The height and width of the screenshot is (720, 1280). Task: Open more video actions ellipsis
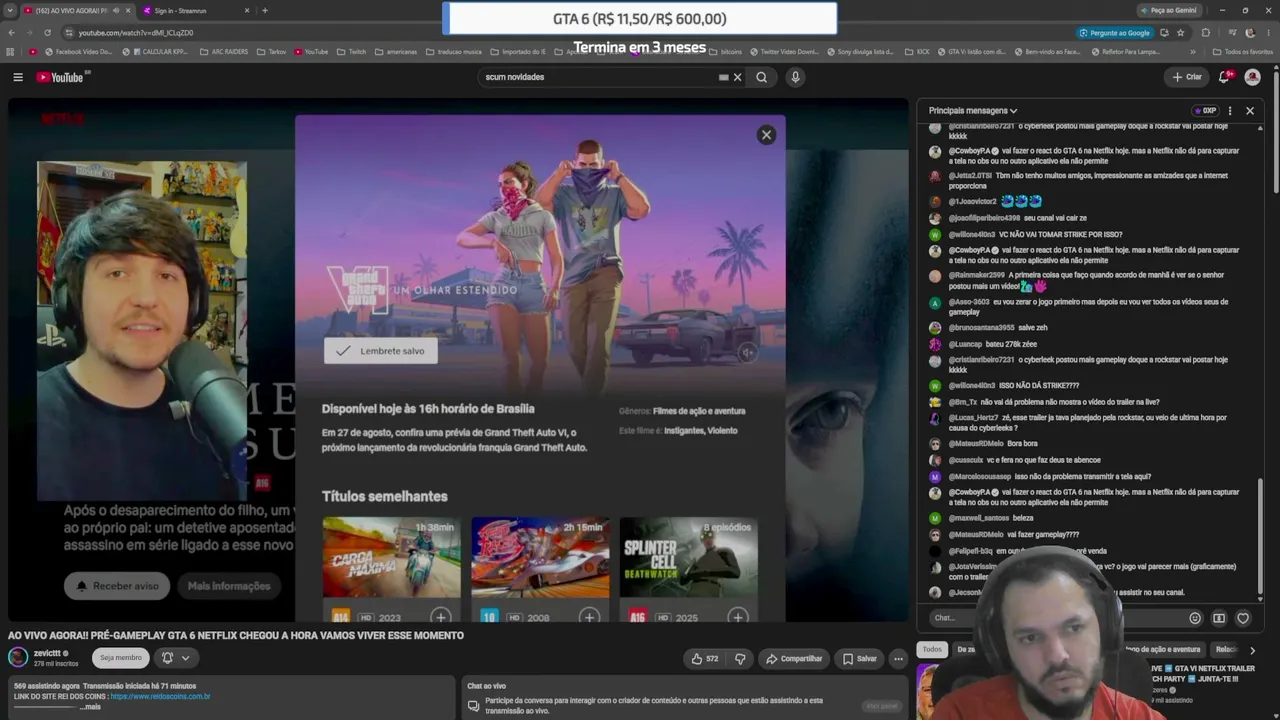click(898, 658)
